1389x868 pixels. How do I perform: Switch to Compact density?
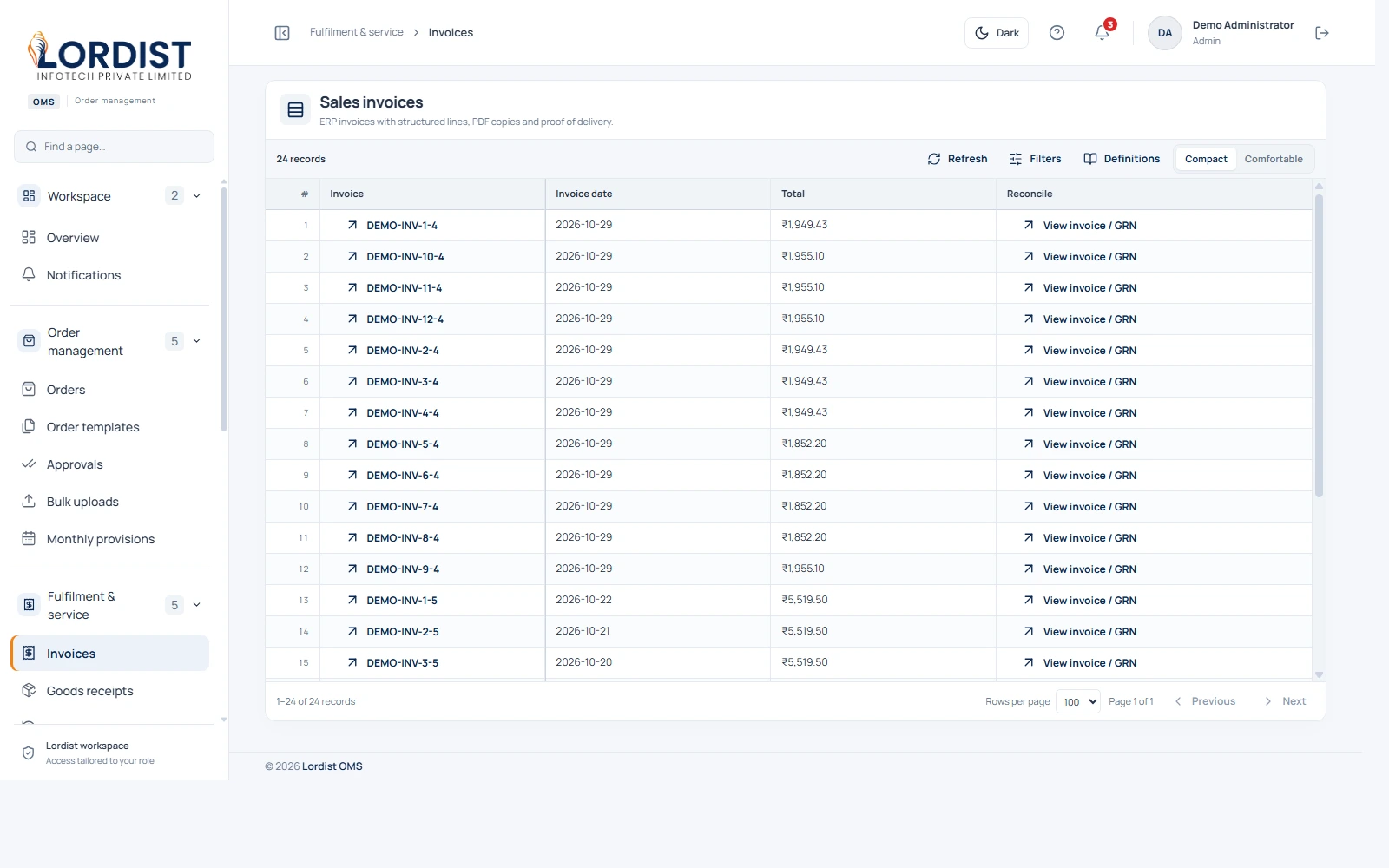tap(1206, 159)
